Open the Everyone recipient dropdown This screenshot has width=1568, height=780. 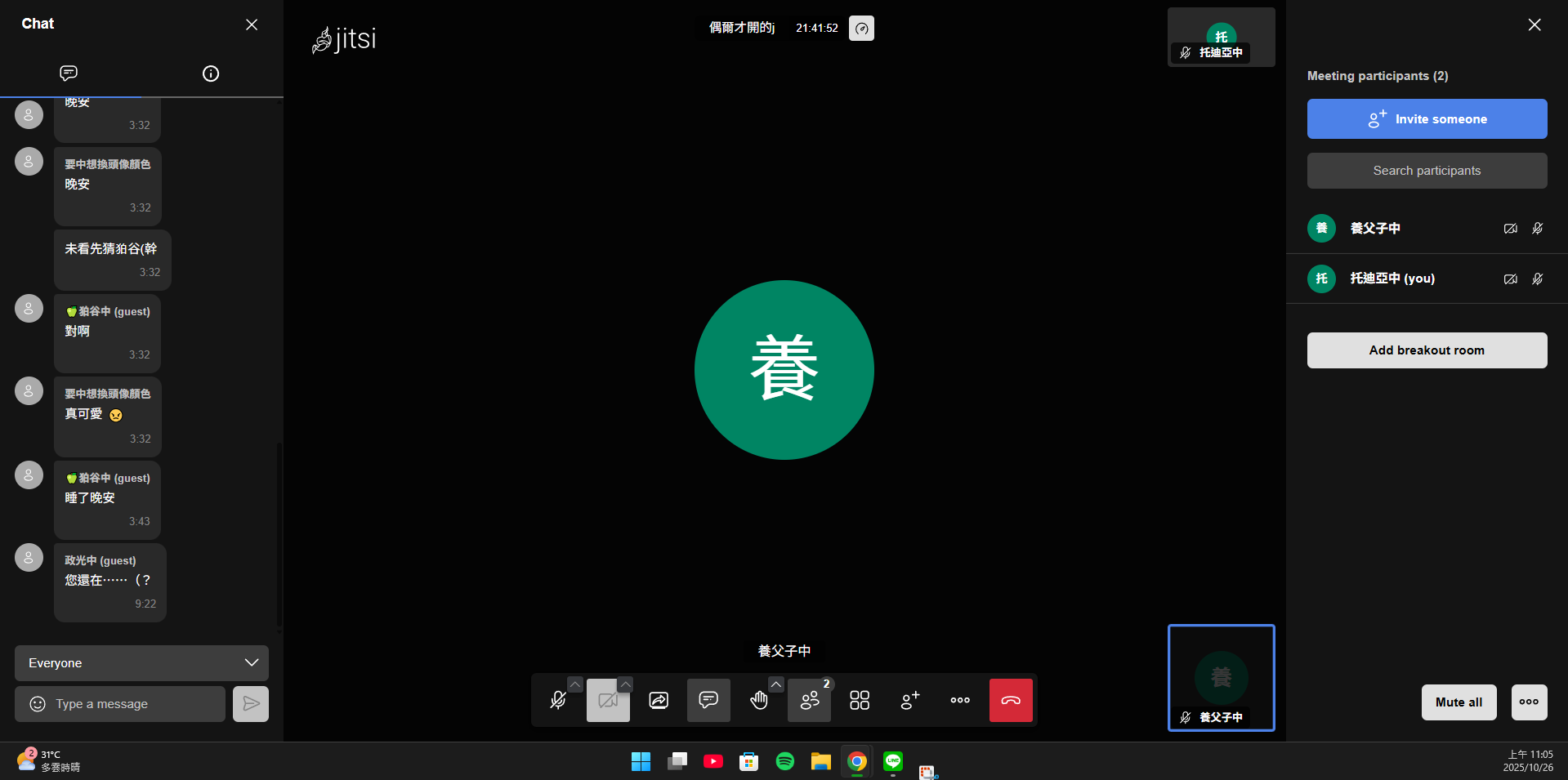point(141,663)
